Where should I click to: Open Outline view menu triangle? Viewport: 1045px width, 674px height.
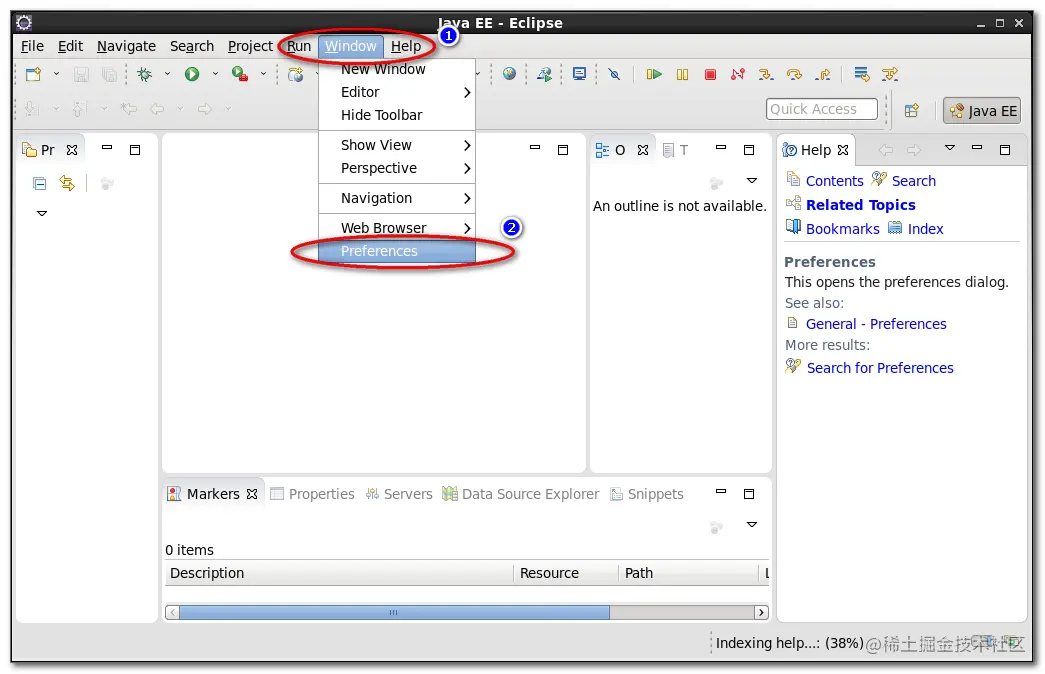point(752,181)
